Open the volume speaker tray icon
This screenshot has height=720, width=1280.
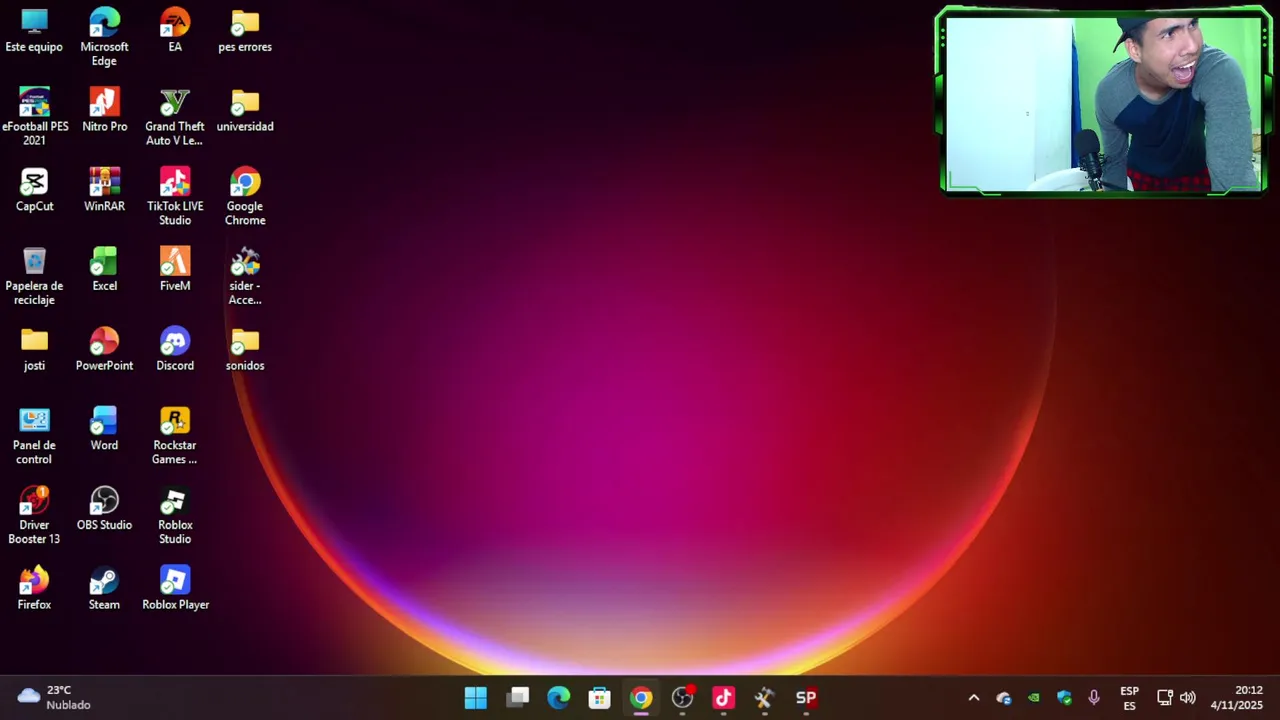point(1188,698)
